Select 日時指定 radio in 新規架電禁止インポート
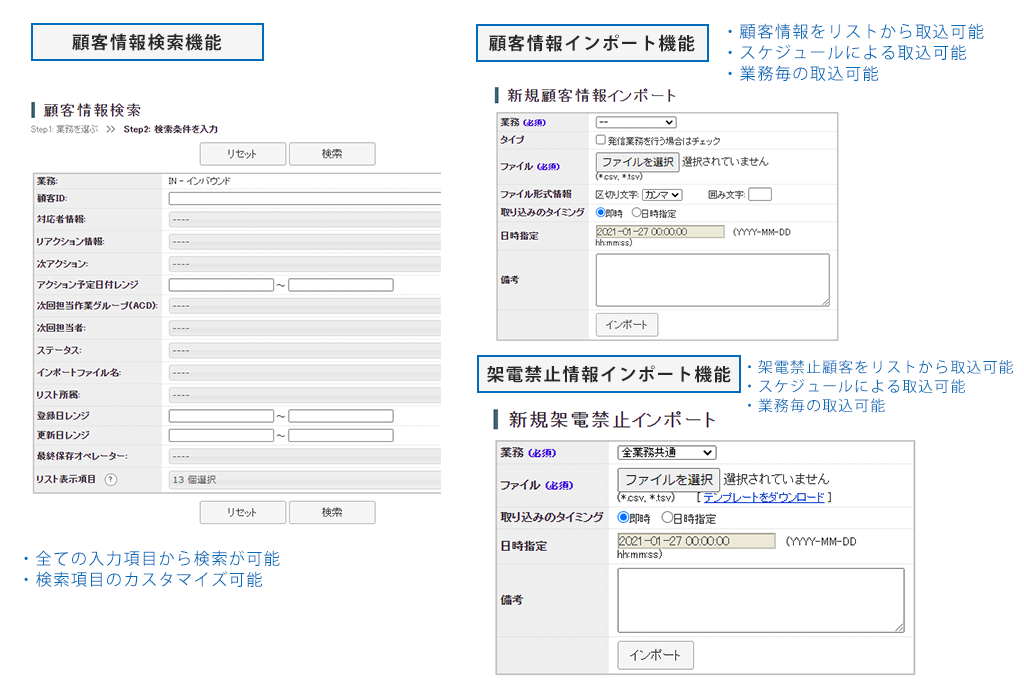Image resolution: width=1024 pixels, height=695 pixels. click(667, 517)
